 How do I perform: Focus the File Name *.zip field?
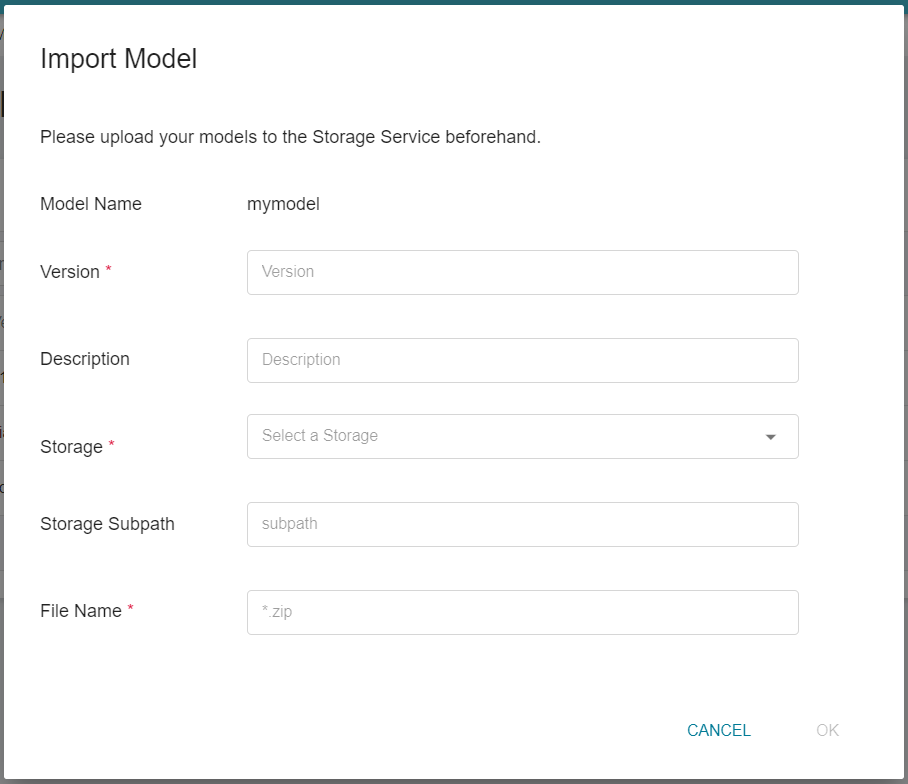coord(522,613)
